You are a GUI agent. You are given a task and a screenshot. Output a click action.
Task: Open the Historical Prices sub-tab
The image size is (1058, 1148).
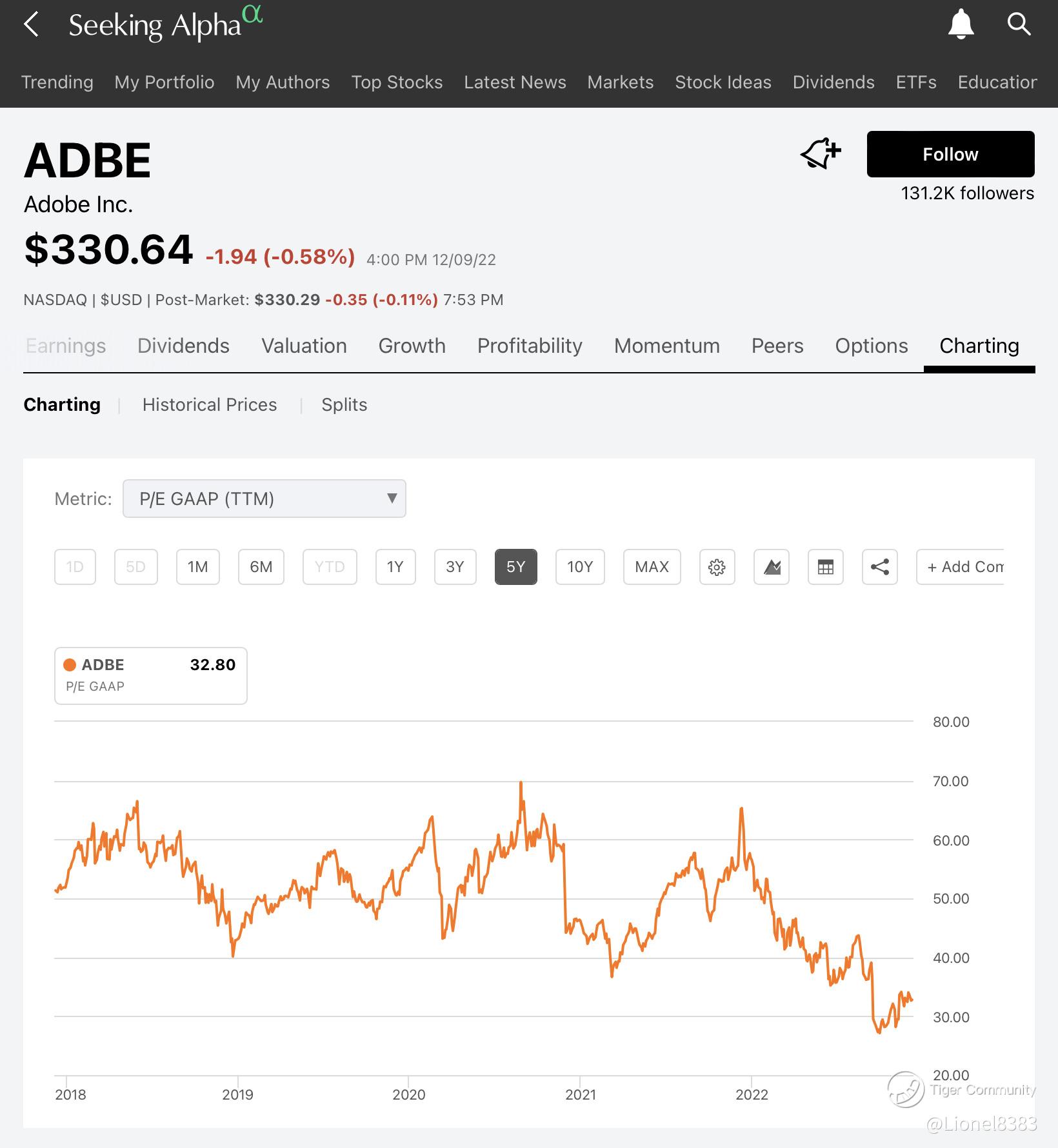[210, 405]
